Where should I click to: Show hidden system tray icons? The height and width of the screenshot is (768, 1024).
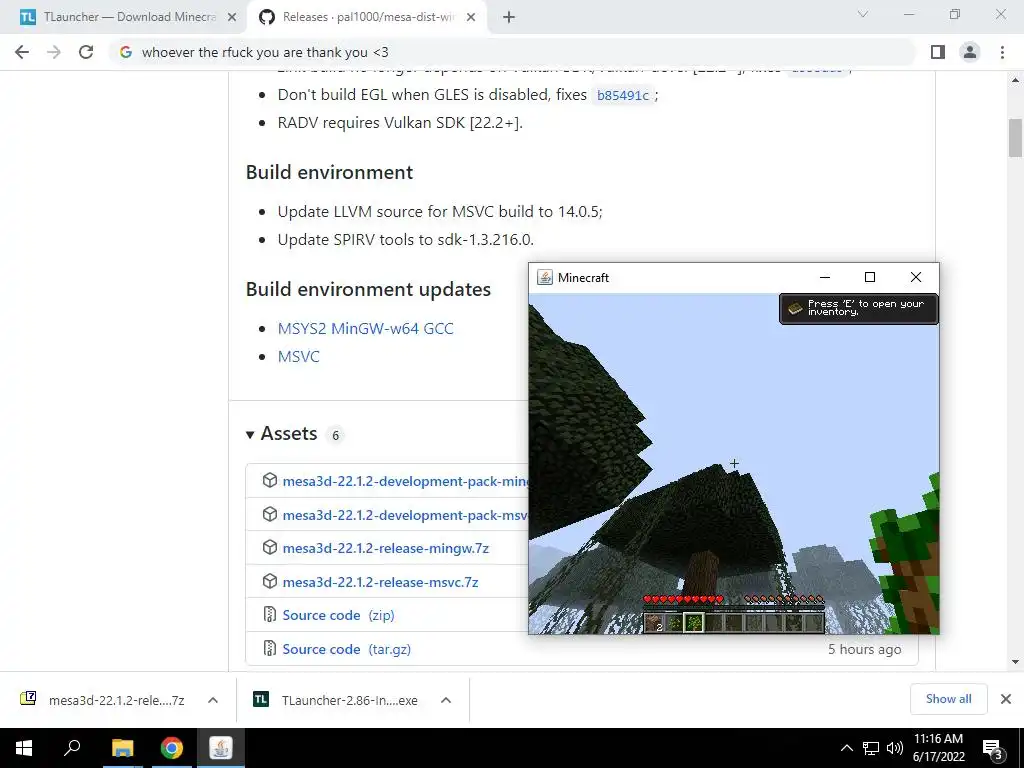(846, 748)
